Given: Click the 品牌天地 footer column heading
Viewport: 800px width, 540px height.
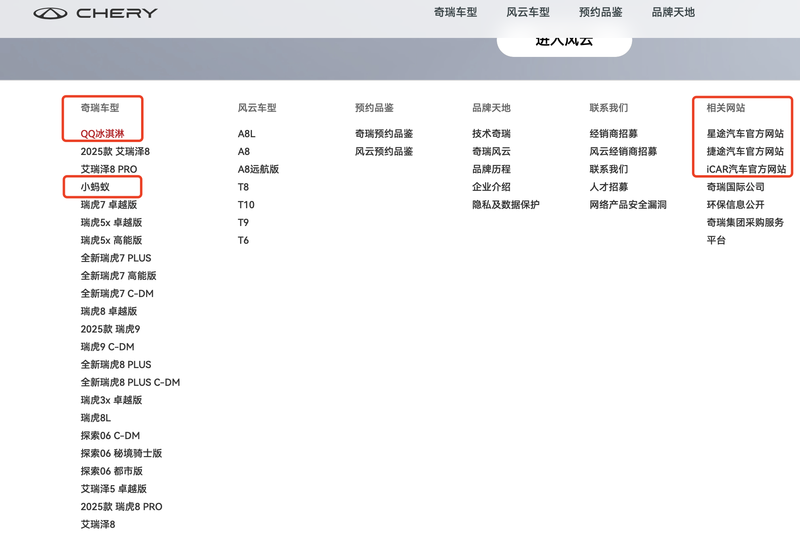Looking at the screenshot, I should [491, 108].
